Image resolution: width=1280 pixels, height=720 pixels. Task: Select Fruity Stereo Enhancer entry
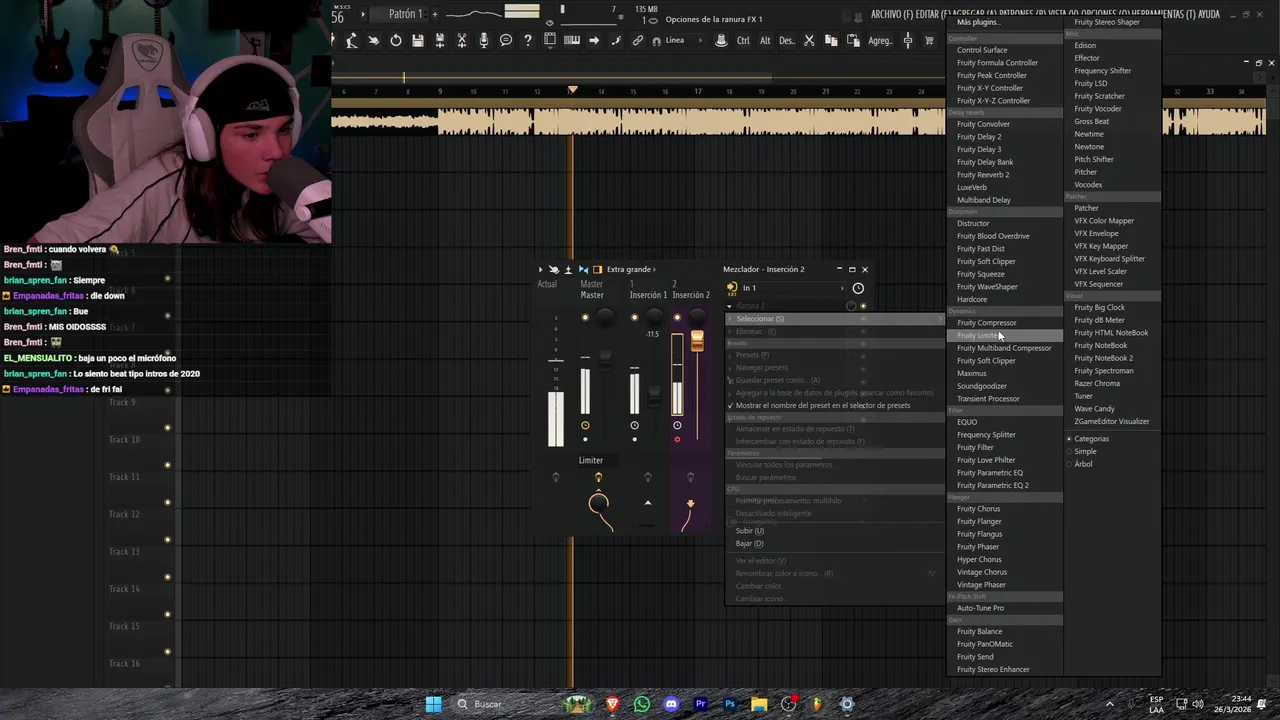pos(993,669)
